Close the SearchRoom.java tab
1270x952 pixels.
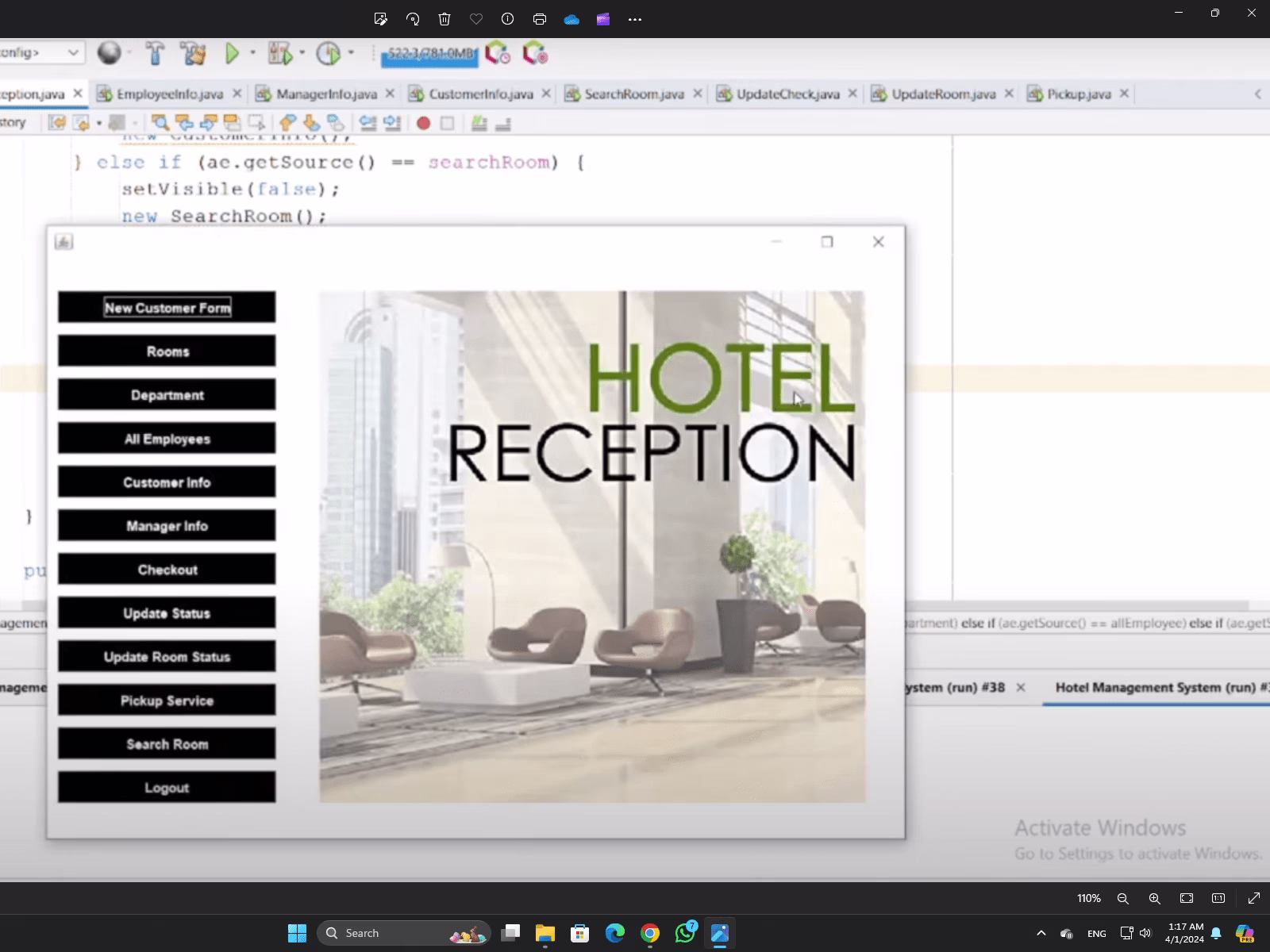tap(697, 94)
